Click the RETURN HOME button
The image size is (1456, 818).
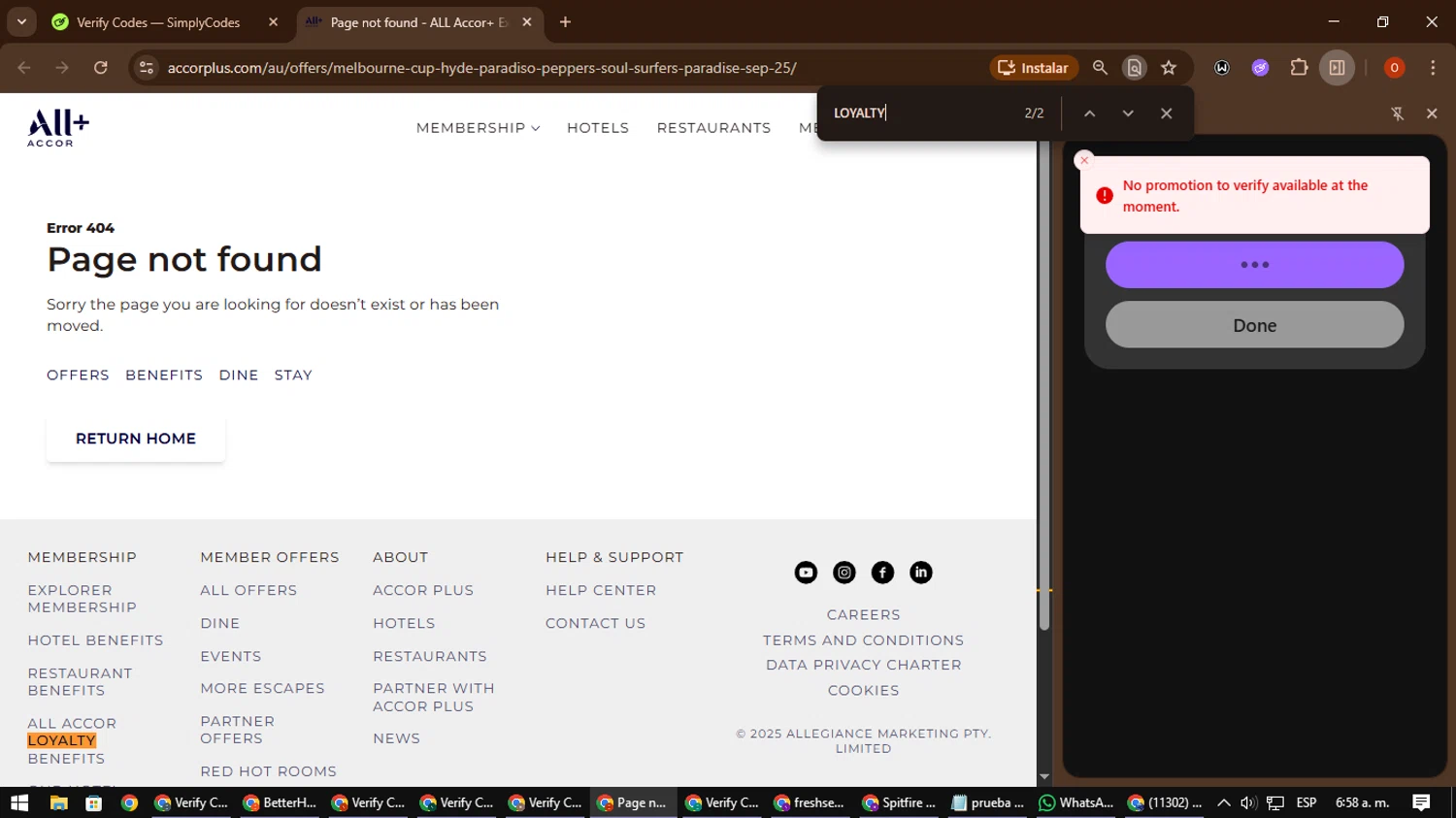[x=136, y=439]
